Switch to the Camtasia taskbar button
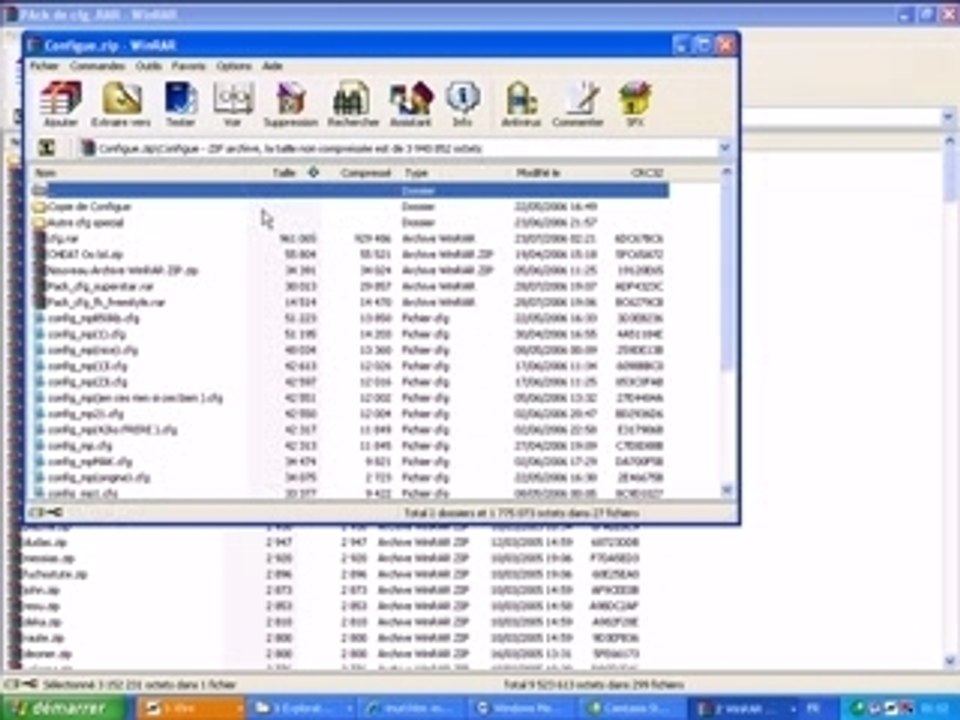Image resolution: width=960 pixels, height=720 pixels. coord(634,708)
